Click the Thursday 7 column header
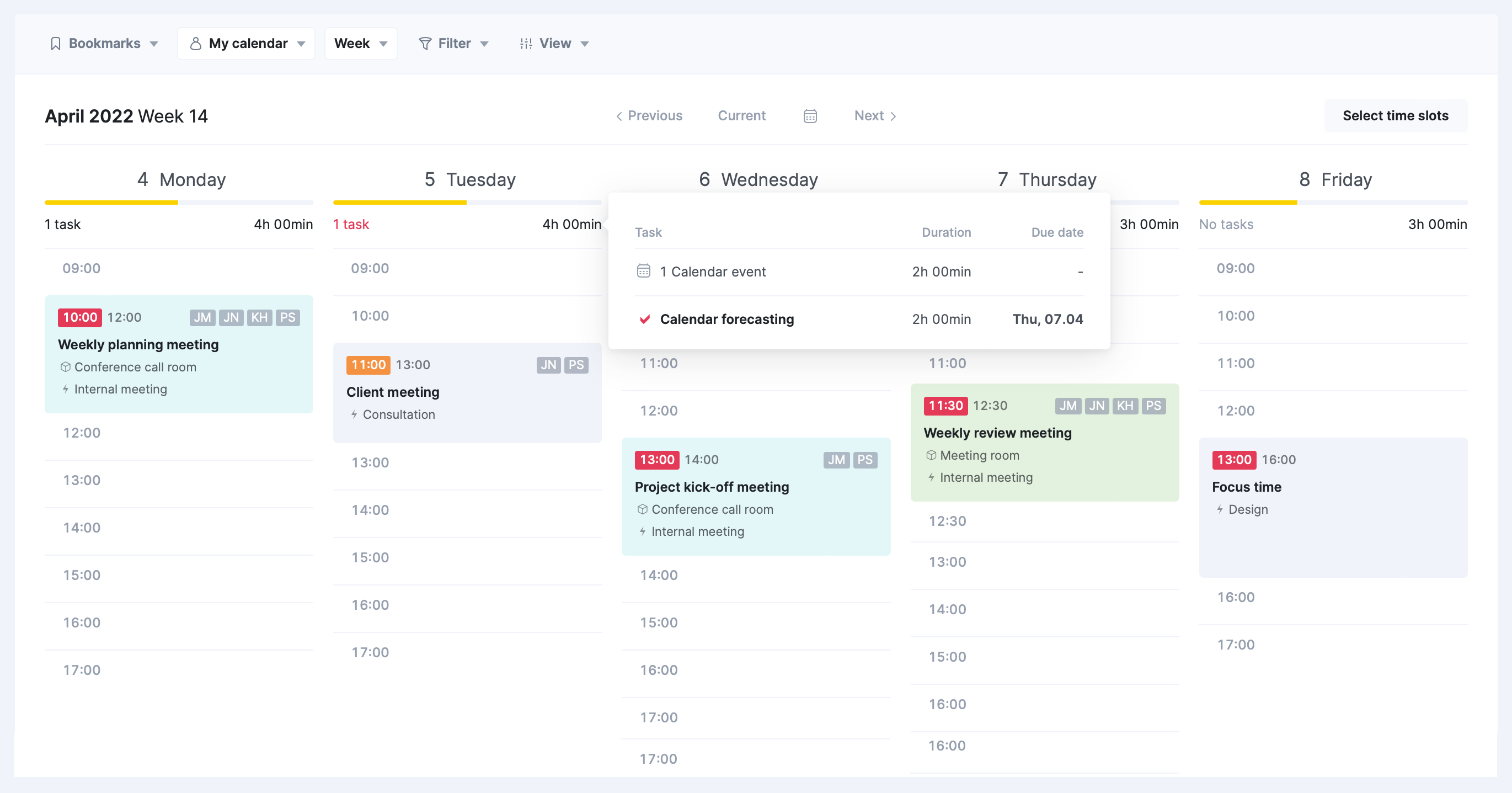The image size is (1512, 793). coord(1048,179)
